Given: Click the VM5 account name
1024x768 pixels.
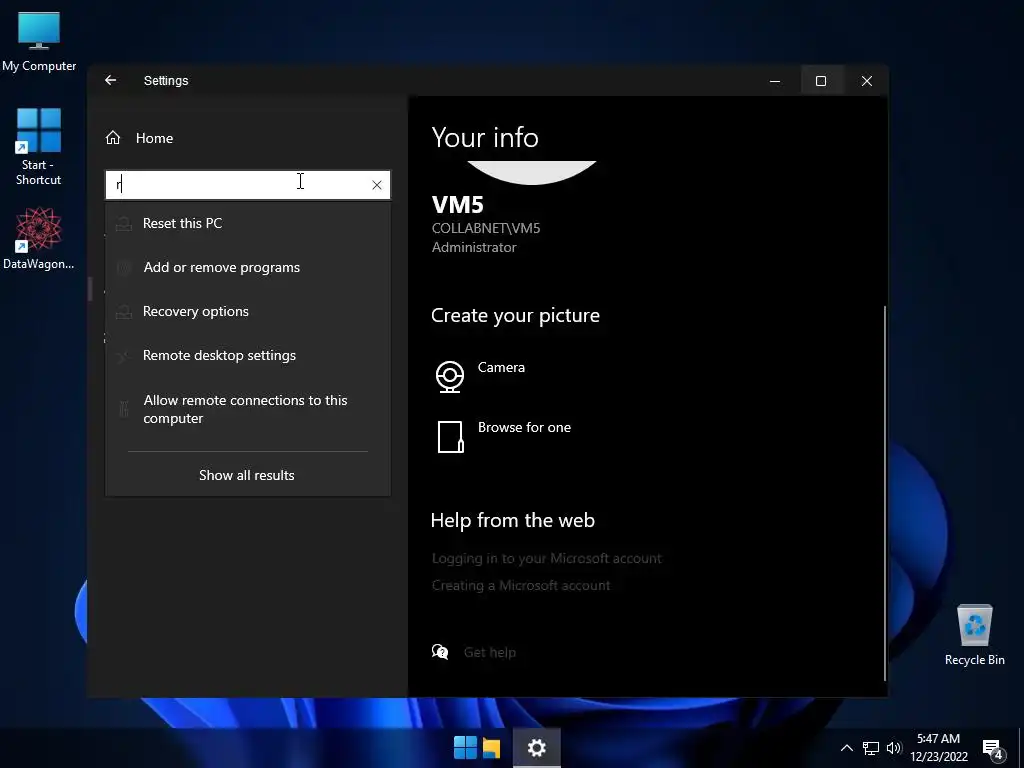Looking at the screenshot, I should click(458, 204).
